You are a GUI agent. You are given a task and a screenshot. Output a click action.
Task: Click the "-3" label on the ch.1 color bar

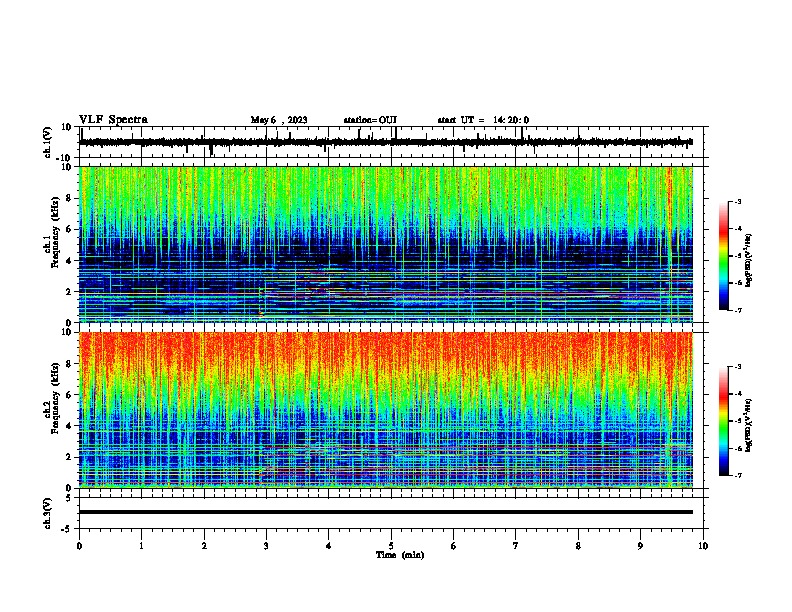point(738,201)
